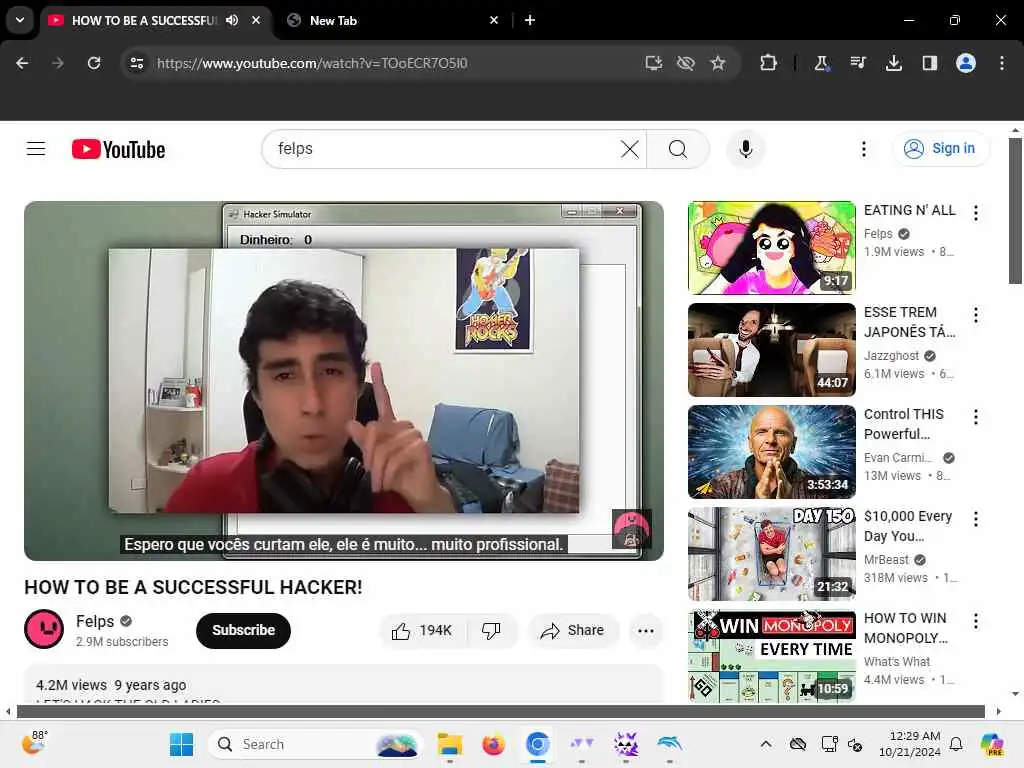Click the Sign in button
The height and width of the screenshot is (768, 1024).
(x=940, y=149)
